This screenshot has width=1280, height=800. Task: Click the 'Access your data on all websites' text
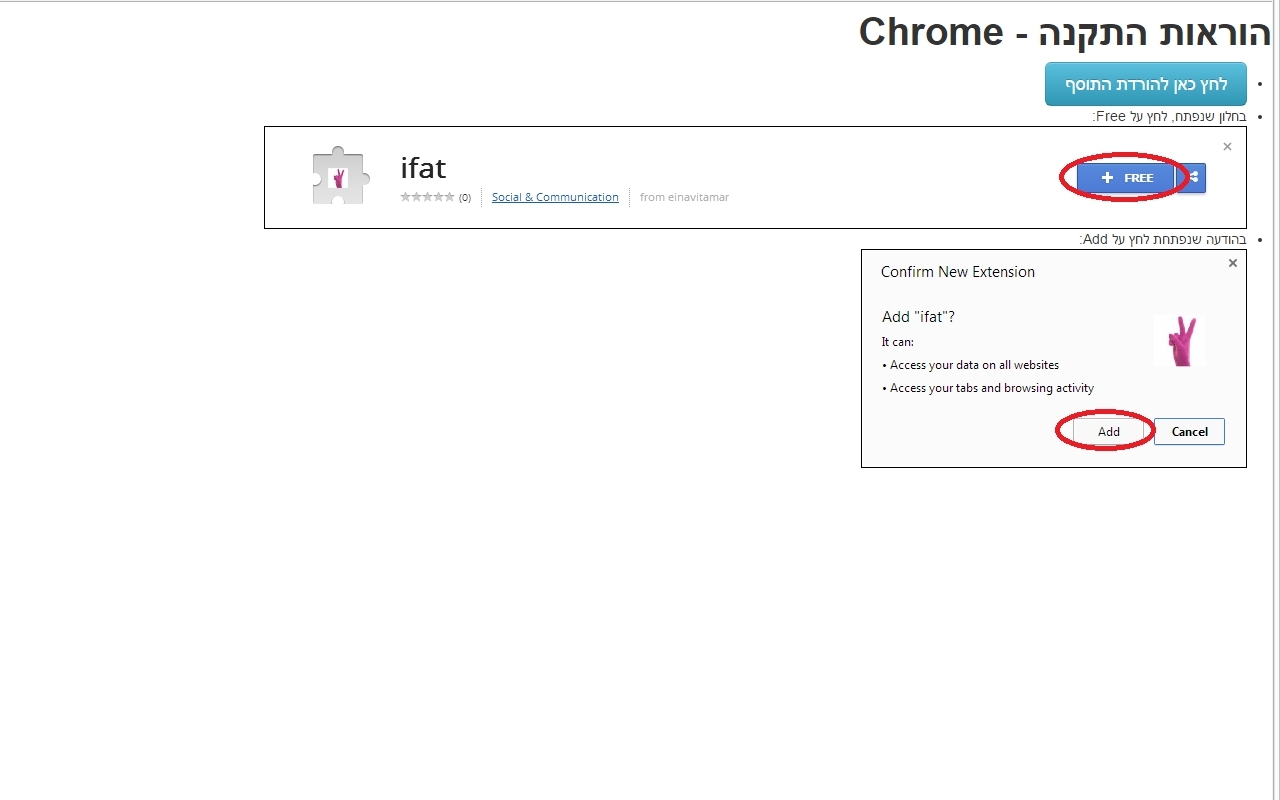(973, 365)
